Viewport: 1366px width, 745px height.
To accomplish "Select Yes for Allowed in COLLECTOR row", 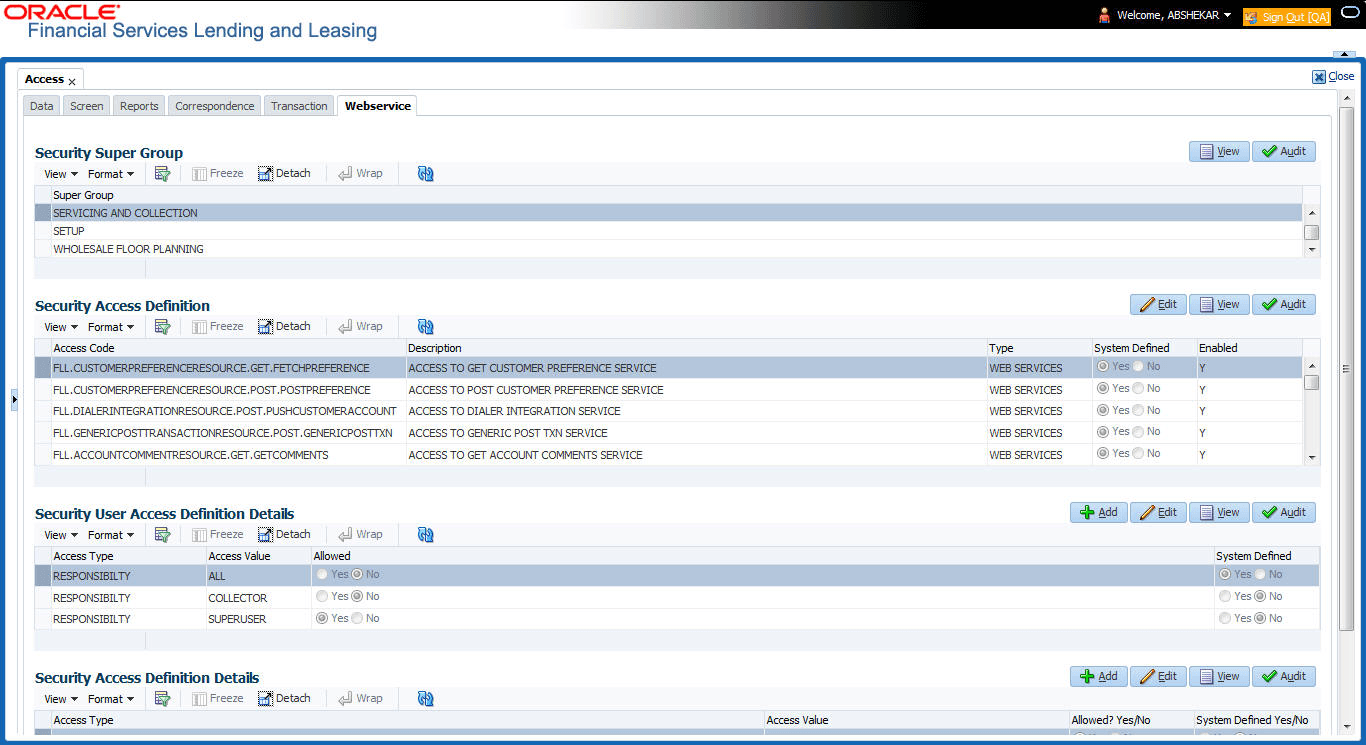I will point(322,597).
